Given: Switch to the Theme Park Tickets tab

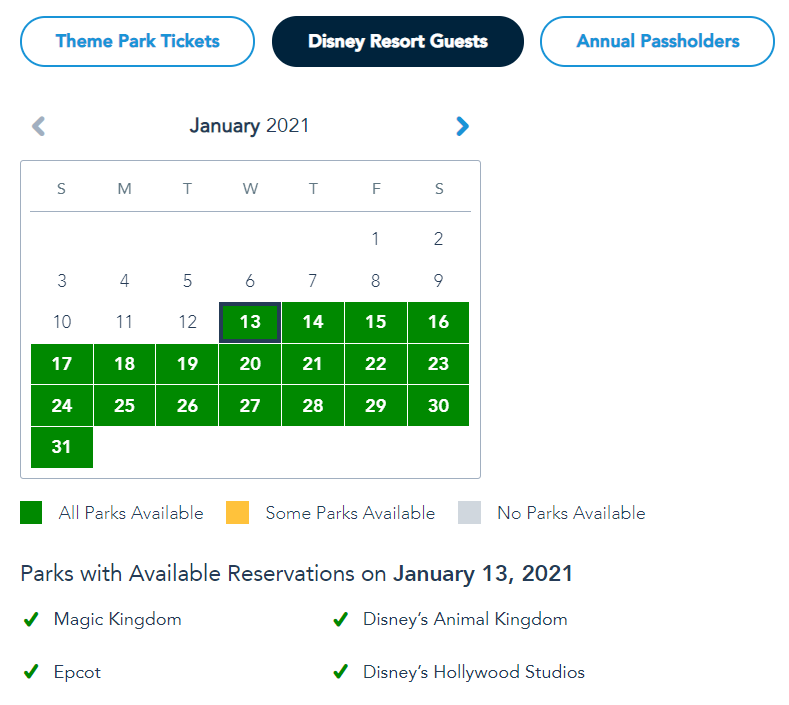Looking at the screenshot, I should pos(138,42).
